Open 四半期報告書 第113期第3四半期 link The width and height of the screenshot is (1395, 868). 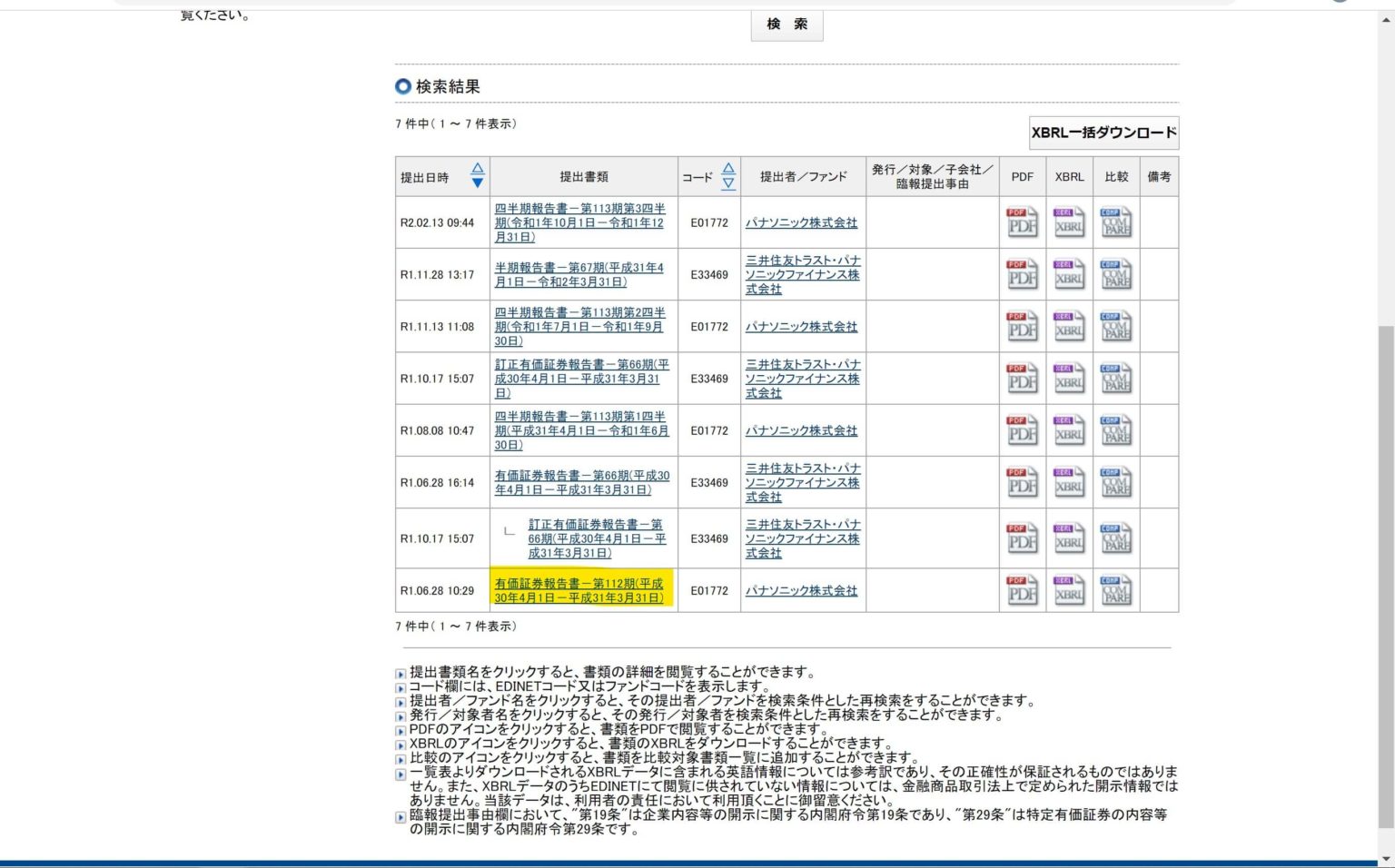[x=579, y=222]
